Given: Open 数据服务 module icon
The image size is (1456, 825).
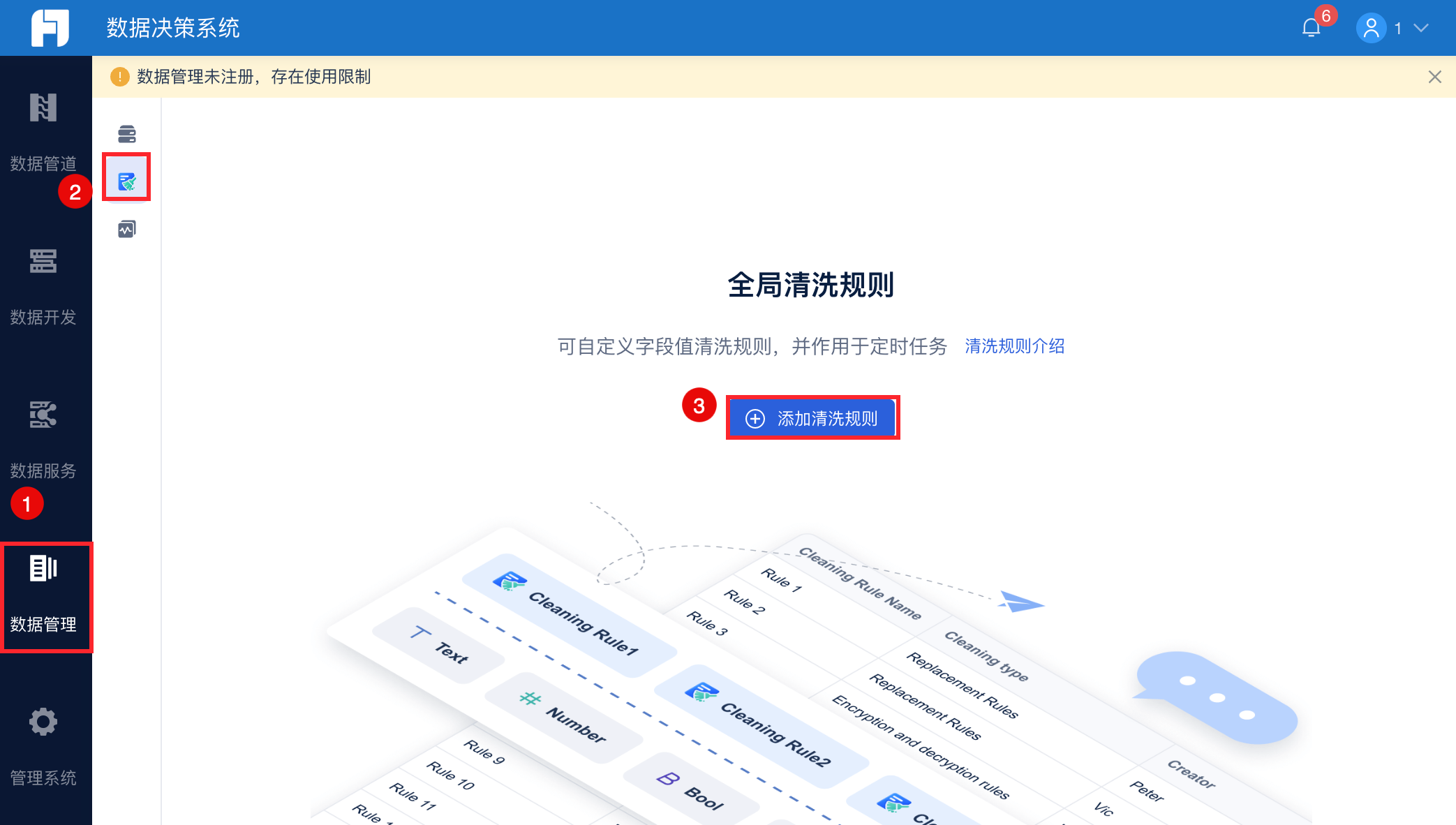Looking at the screenshot, I should [43, 415].
